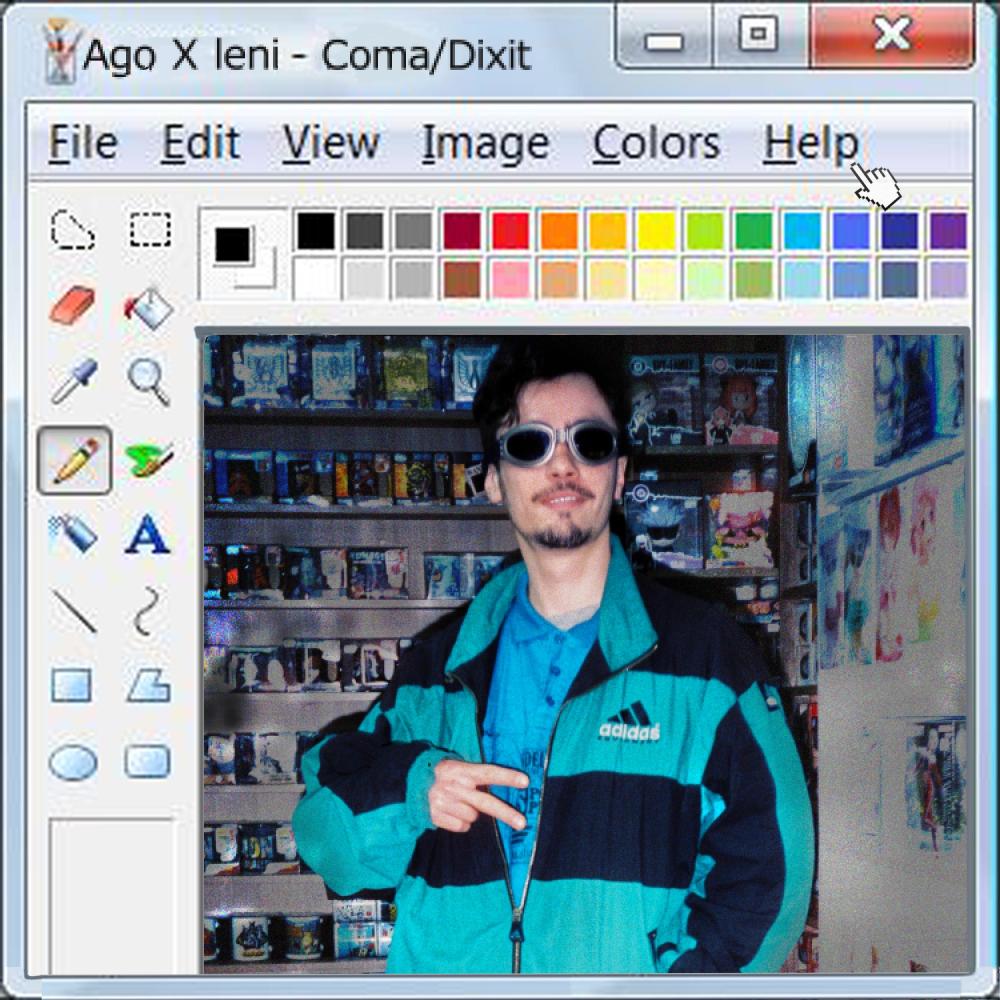Open the Edit menu
The width and height of the screenshot is (1000, 1000).
pyautogui.click(x=201, y=143)
